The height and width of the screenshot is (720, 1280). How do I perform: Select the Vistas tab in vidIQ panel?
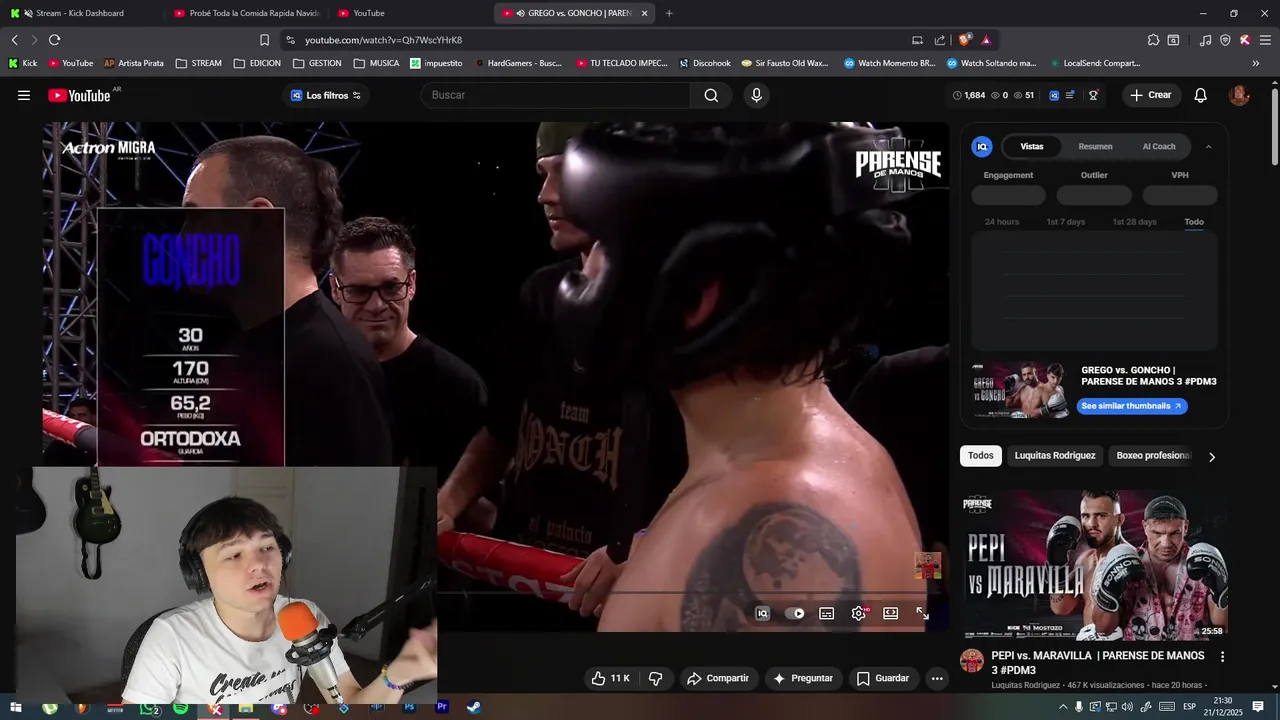pos(1032,146)
